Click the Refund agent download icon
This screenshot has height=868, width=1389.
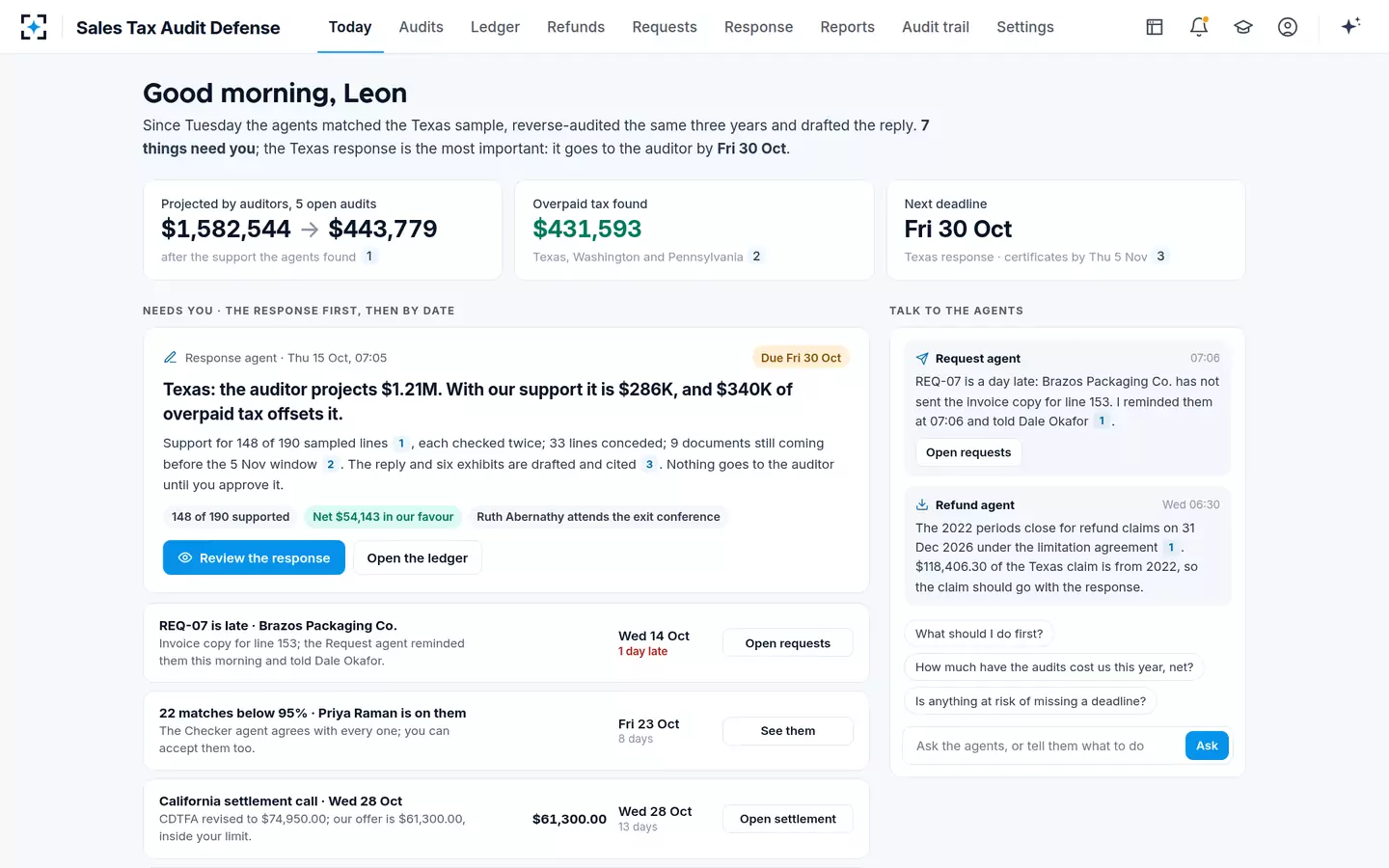pyautogui.click(x=922, y=504)
